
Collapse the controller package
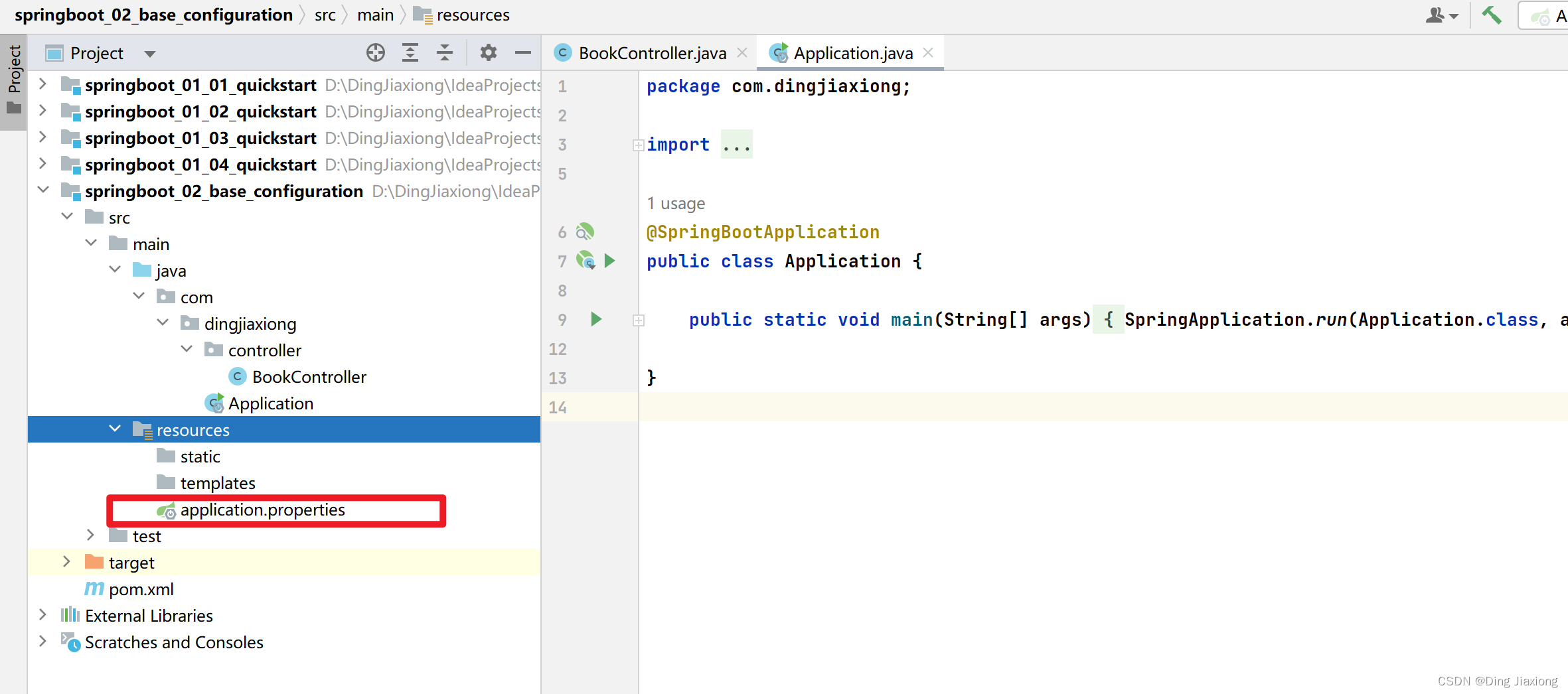point(187,349)
